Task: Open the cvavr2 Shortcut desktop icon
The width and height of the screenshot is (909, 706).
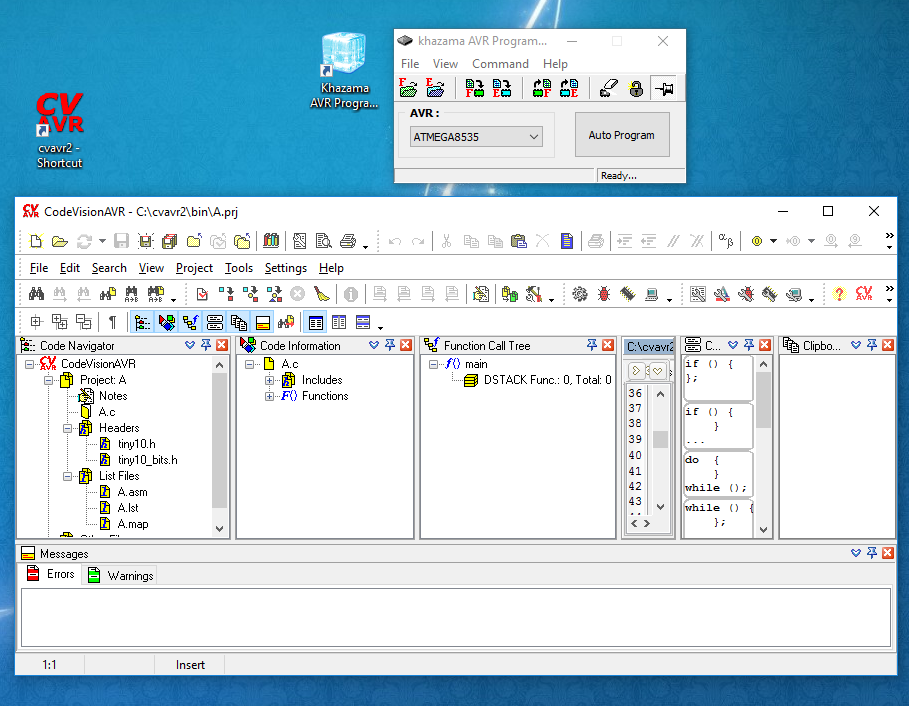Action: point(60,130)
